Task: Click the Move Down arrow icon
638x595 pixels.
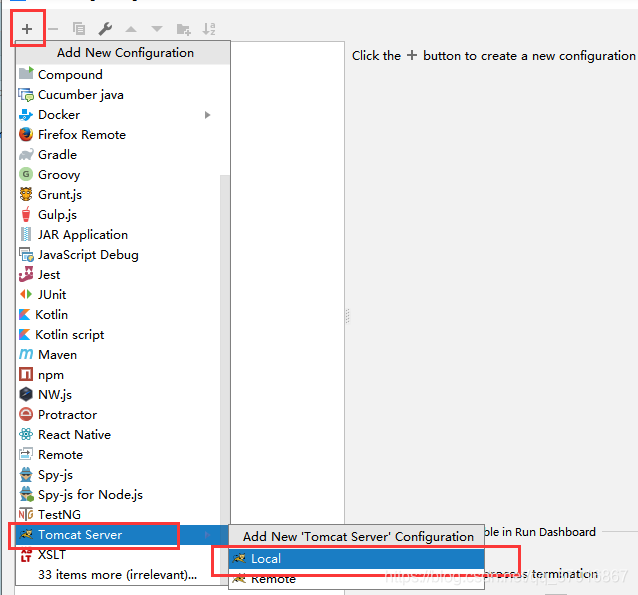Action: (x=157, y=29)
